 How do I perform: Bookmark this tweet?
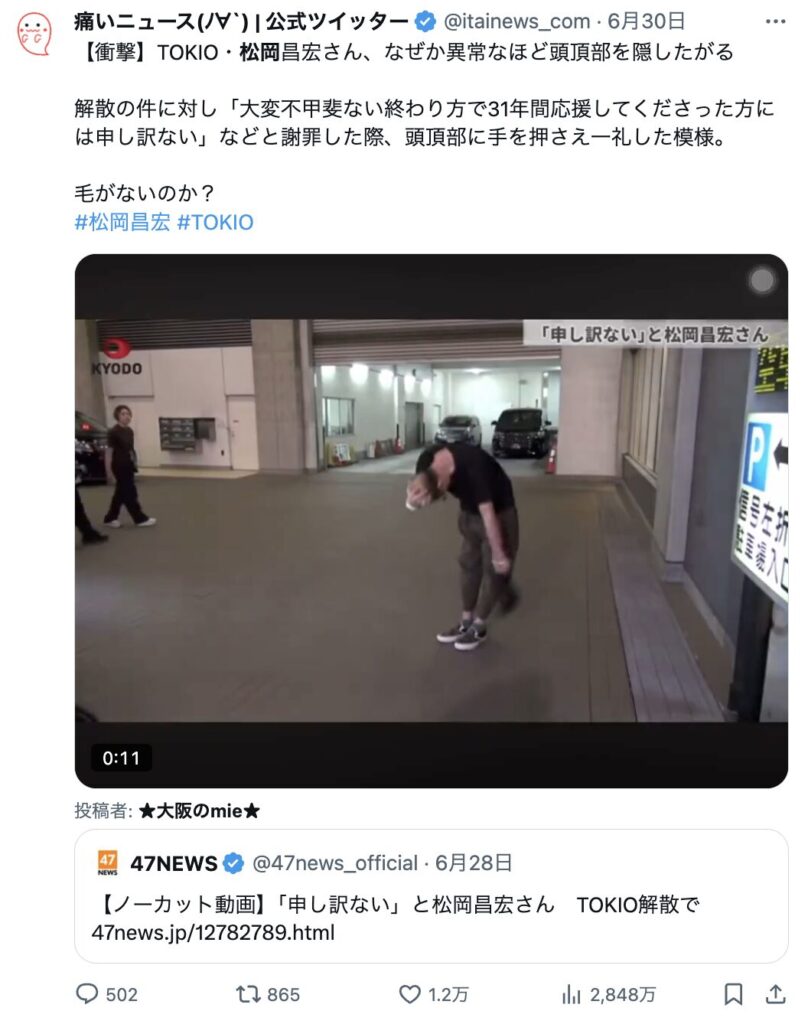(734, 994)
